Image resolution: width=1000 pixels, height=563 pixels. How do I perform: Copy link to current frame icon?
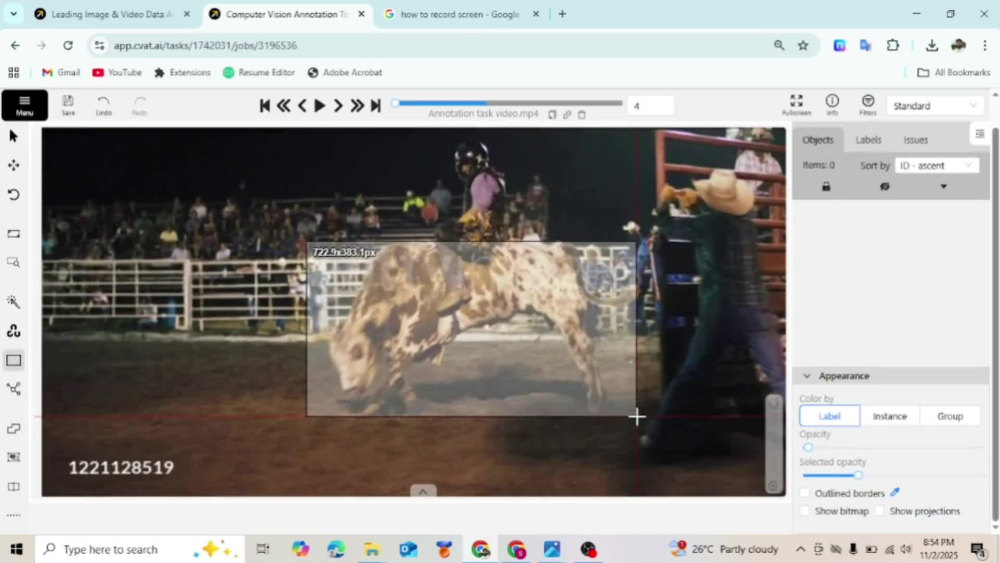[567, 115]
